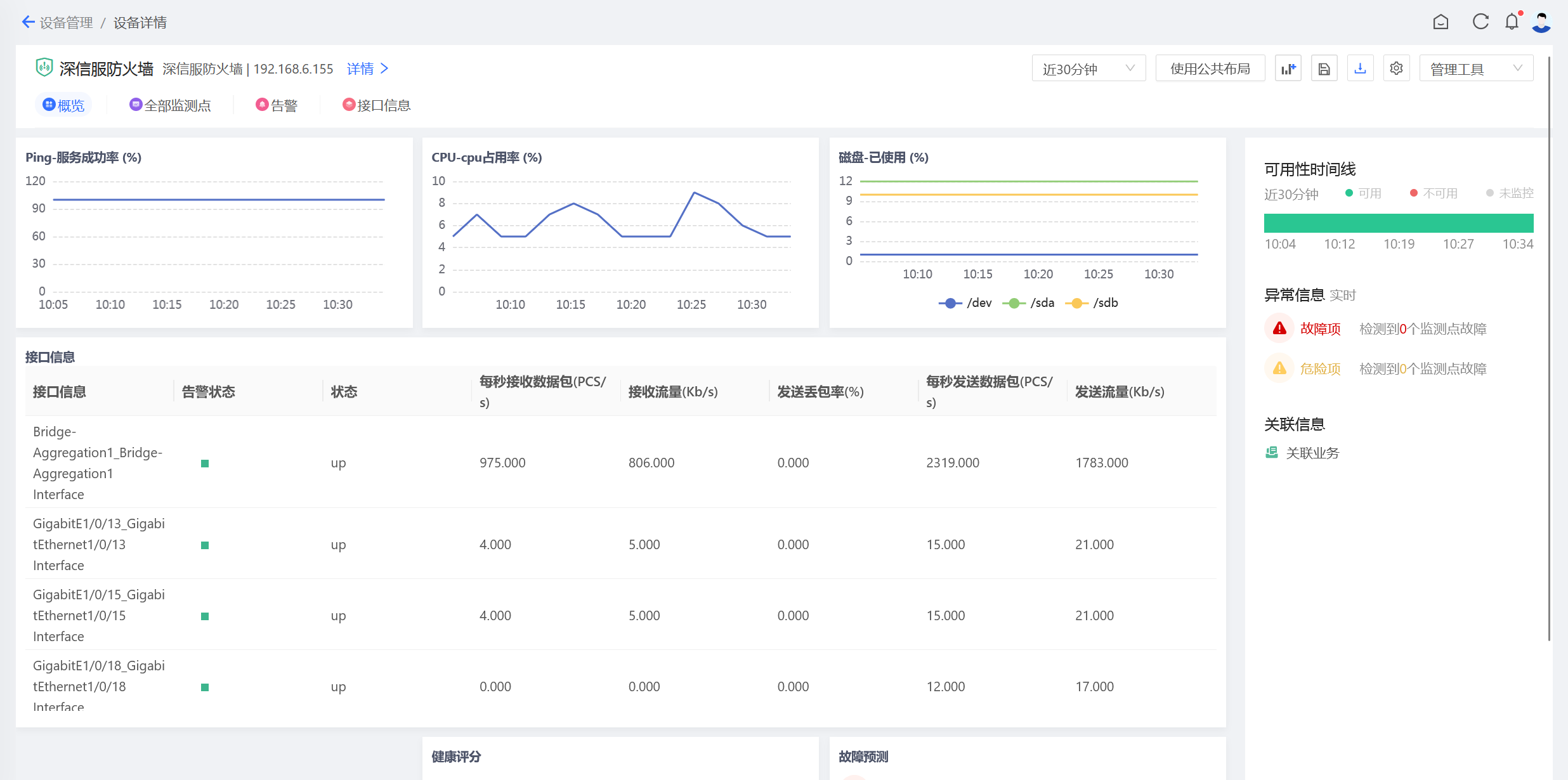Toggle the /dev series in disk legend
The width and height of the screenshot is (1568, 780).
pos(965,303)
